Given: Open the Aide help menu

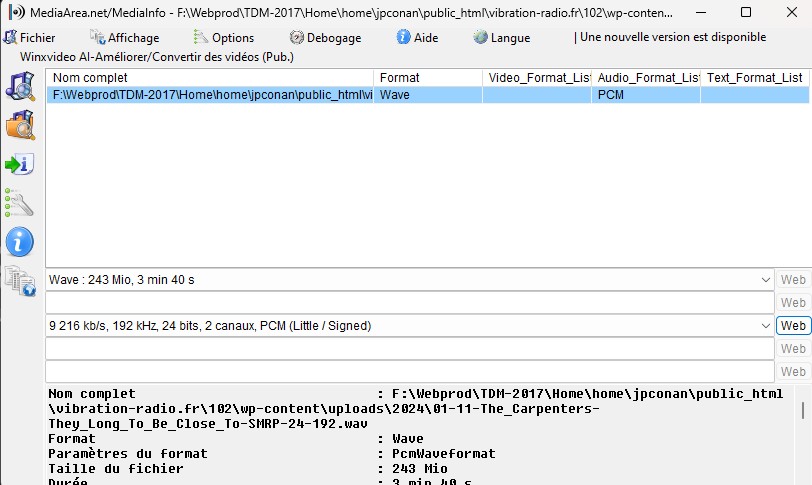Looking at the screenshot, I should (417, 38).
